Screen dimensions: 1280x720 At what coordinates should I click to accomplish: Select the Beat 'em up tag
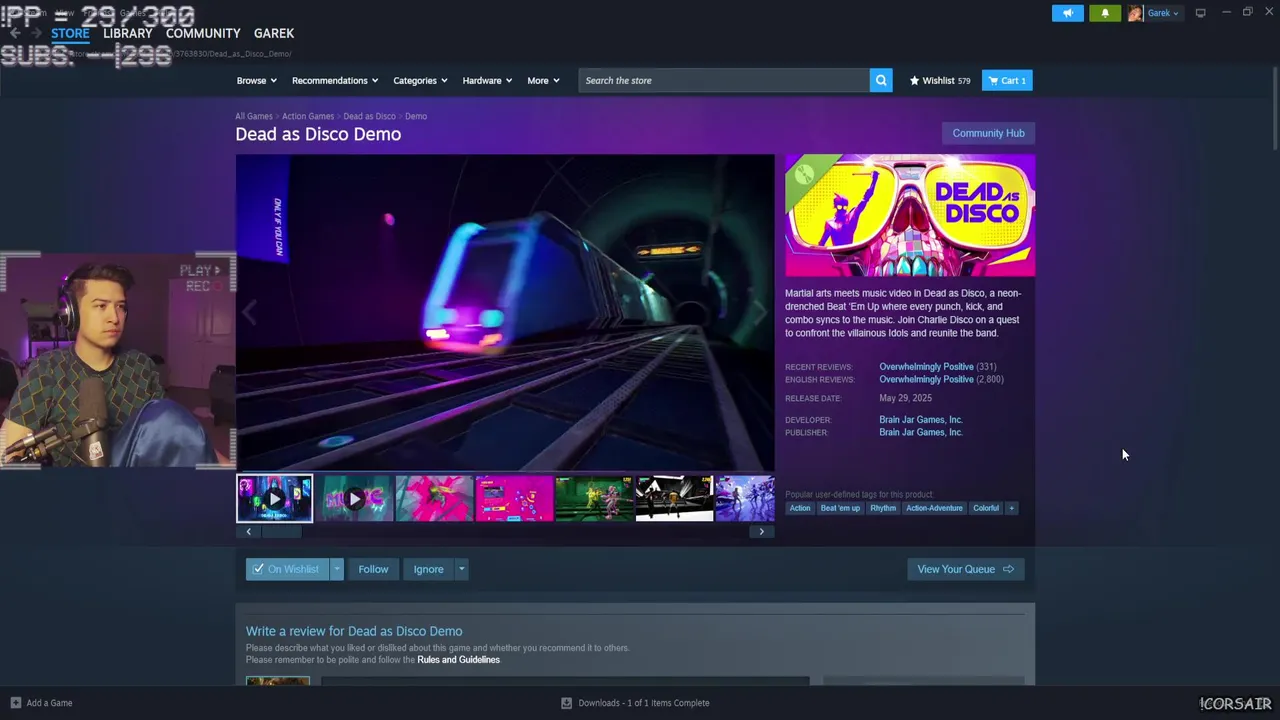840,508
